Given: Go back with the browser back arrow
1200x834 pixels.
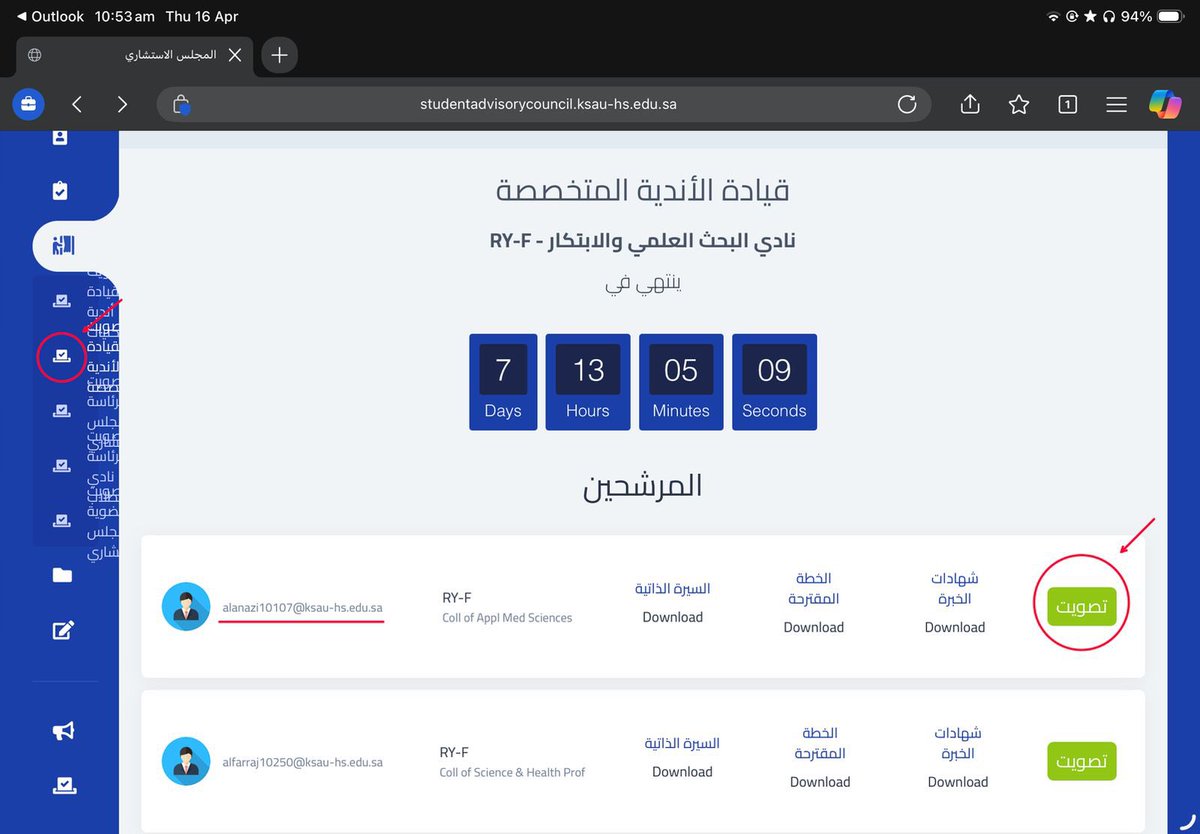Looking at the screenshot, I should [77, 104].
